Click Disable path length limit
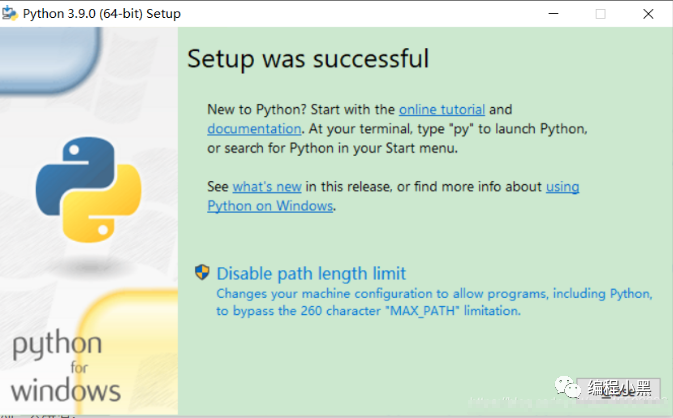The image size is (673, 418). click(311, 273)
